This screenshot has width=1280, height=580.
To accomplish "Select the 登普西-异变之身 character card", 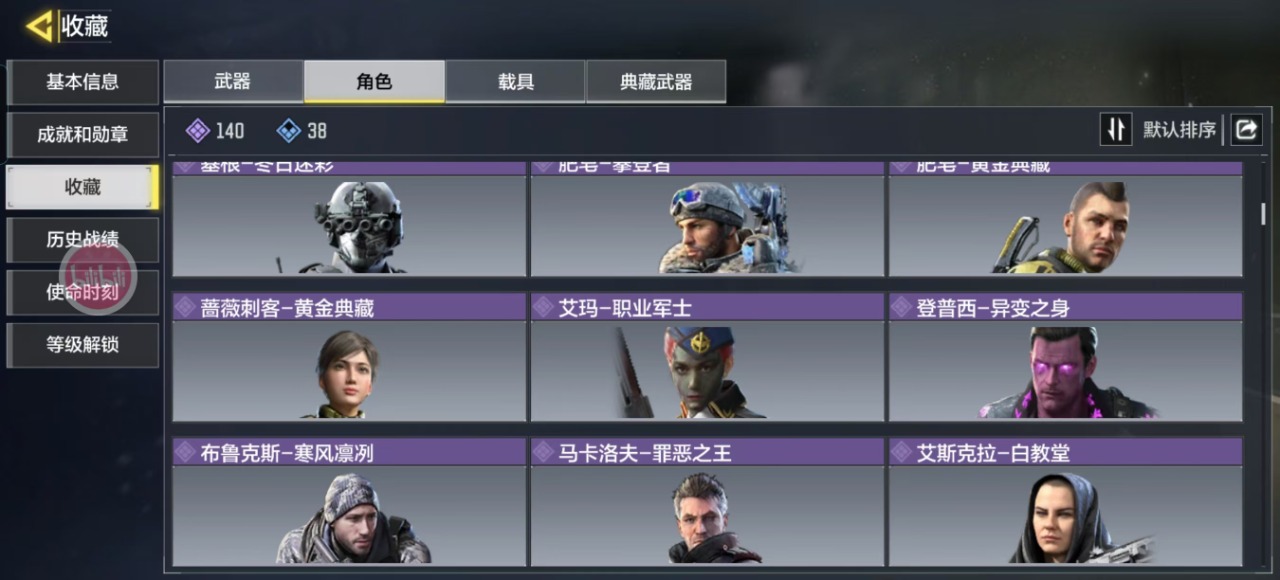I will (x=1066, y=357).
